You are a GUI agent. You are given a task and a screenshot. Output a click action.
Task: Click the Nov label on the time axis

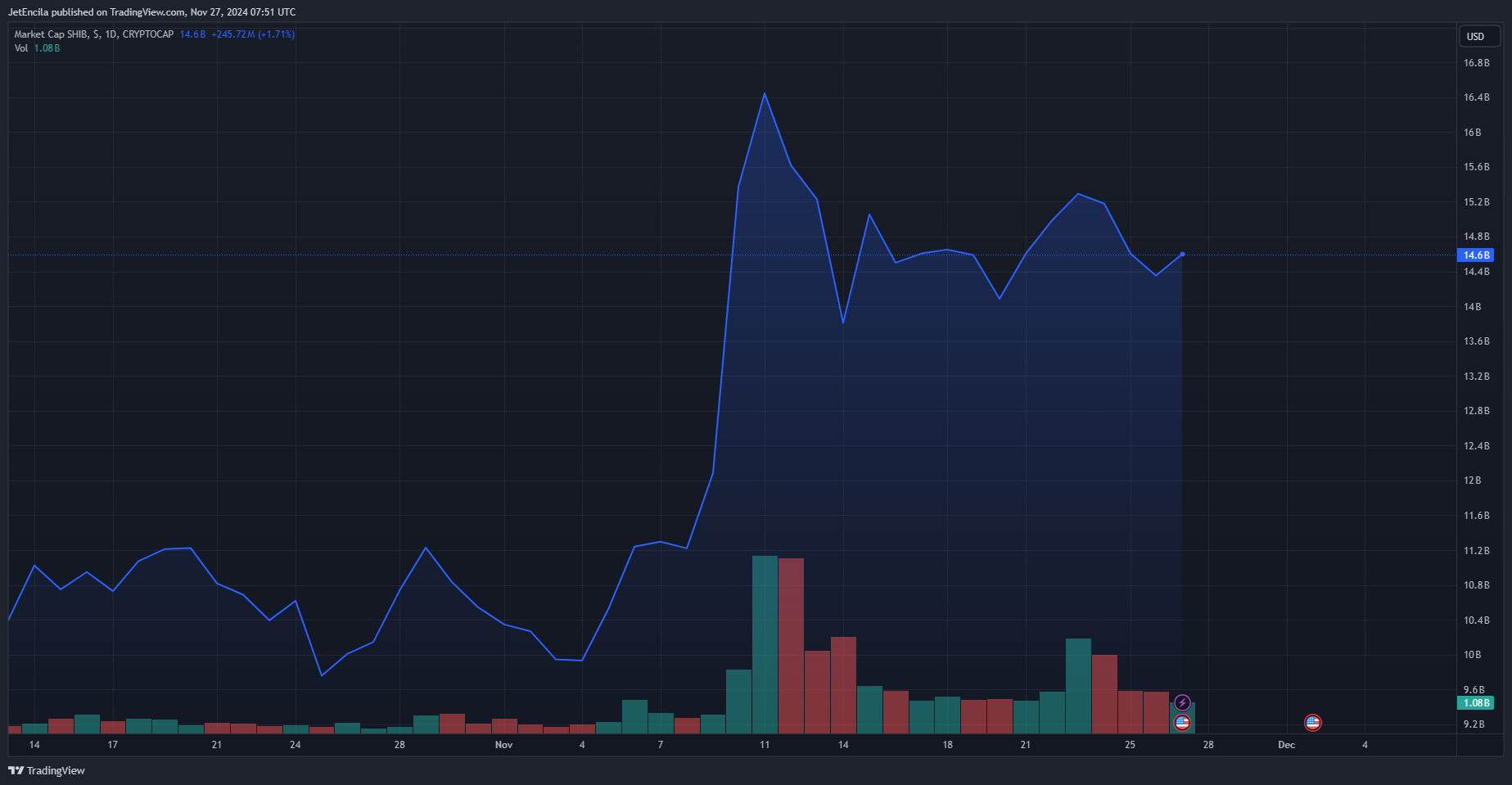[503, 745]
